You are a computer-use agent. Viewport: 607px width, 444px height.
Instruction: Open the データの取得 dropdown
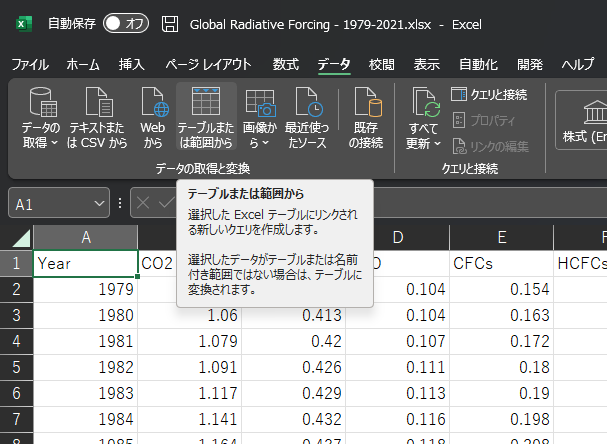[x=40, y=118]
